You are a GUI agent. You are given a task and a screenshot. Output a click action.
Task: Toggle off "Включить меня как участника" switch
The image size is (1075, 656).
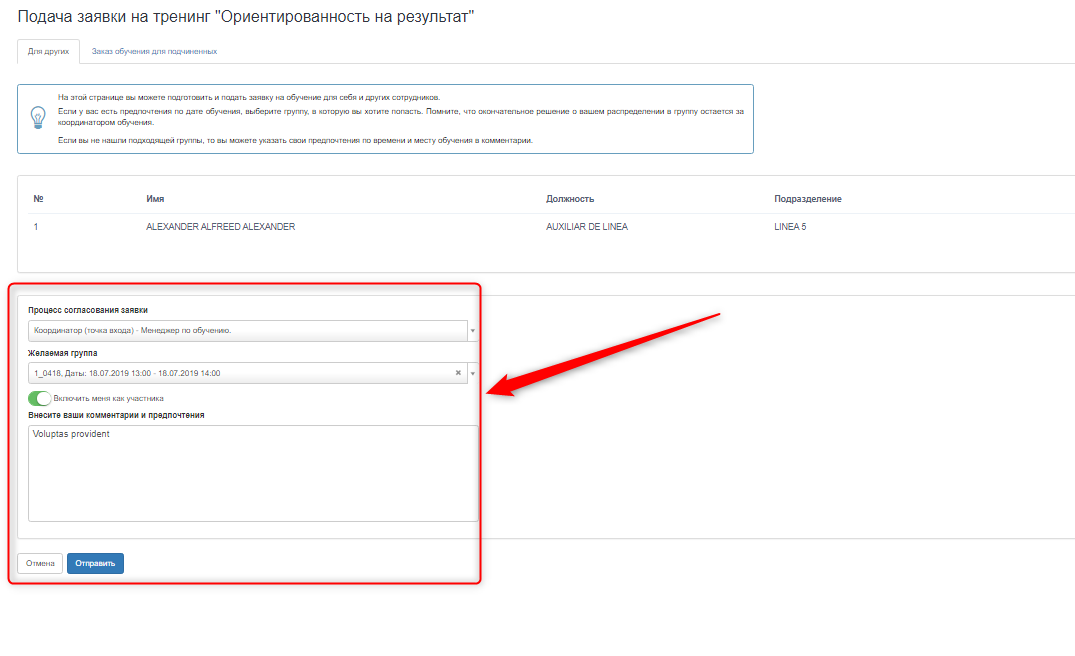click(40, 398)
